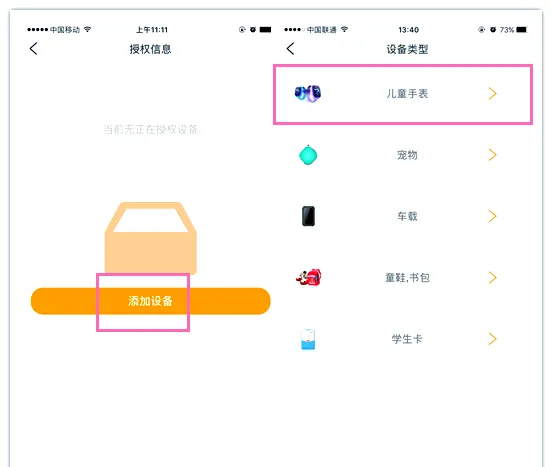Tap the back arrow on 设备类型 screen
The image size is (552, 467).
[290, 49]
